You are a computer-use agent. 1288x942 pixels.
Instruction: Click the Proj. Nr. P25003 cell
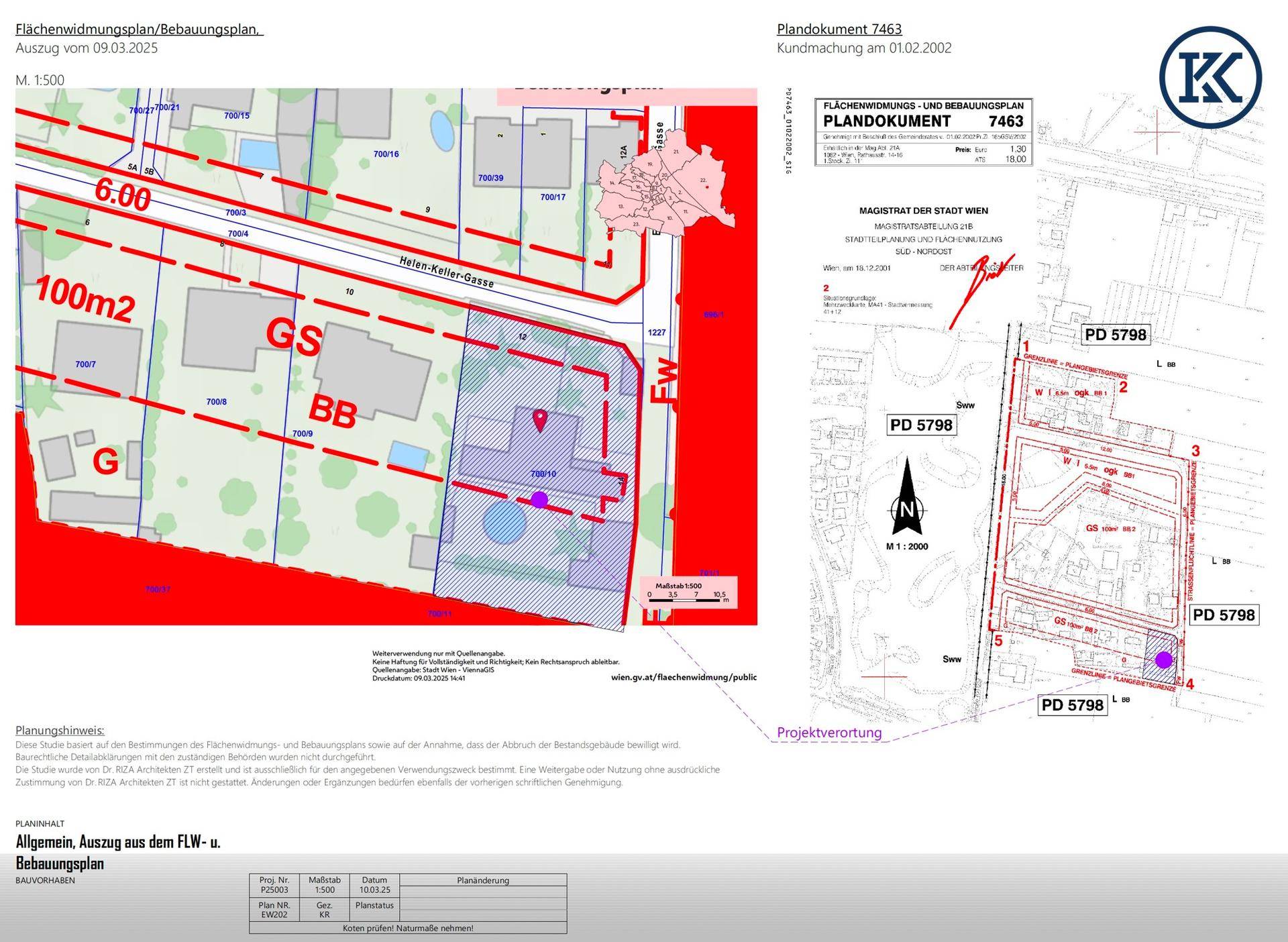(x=274, y=885)
